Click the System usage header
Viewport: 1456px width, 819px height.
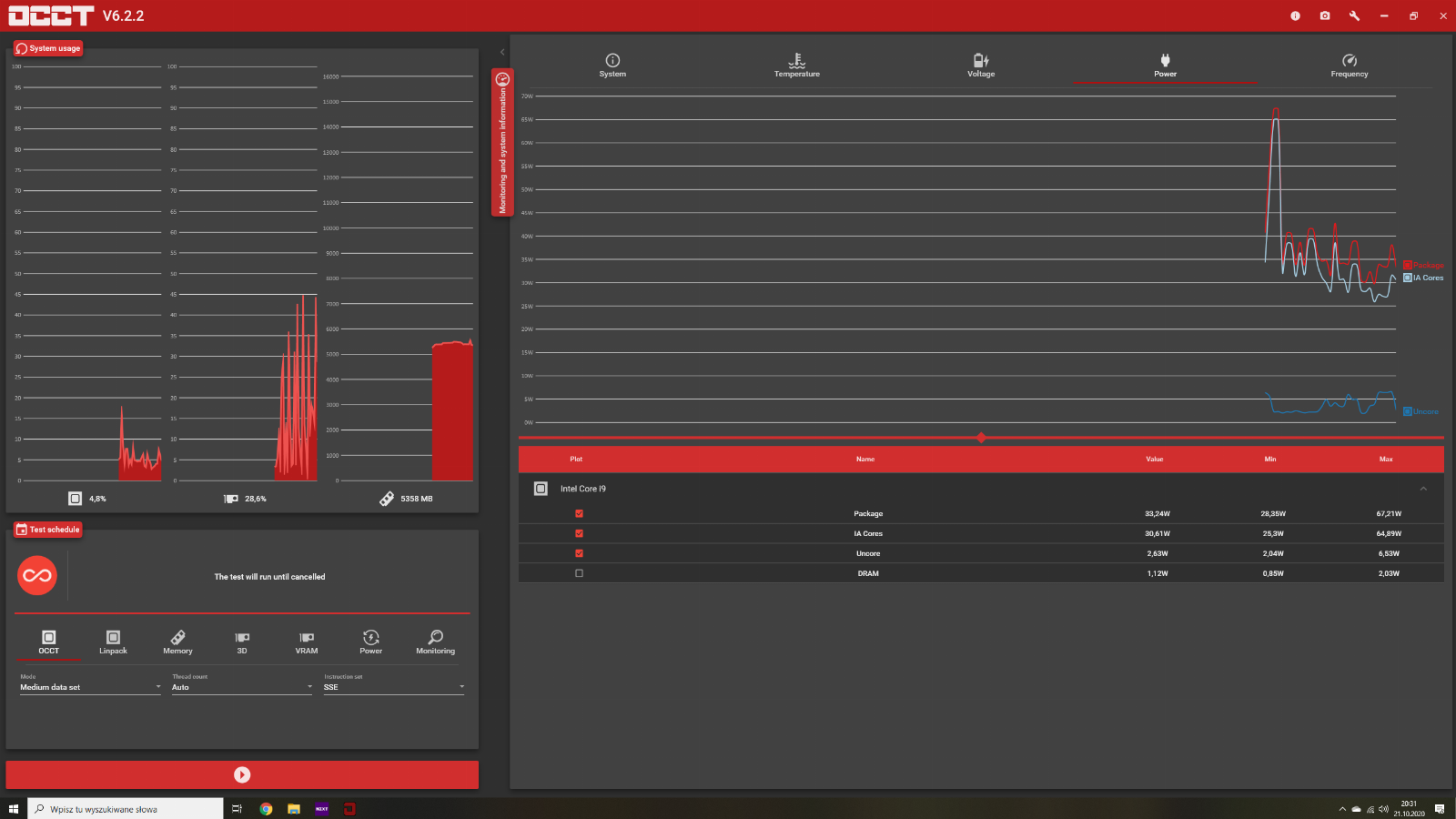coord(48,48)
